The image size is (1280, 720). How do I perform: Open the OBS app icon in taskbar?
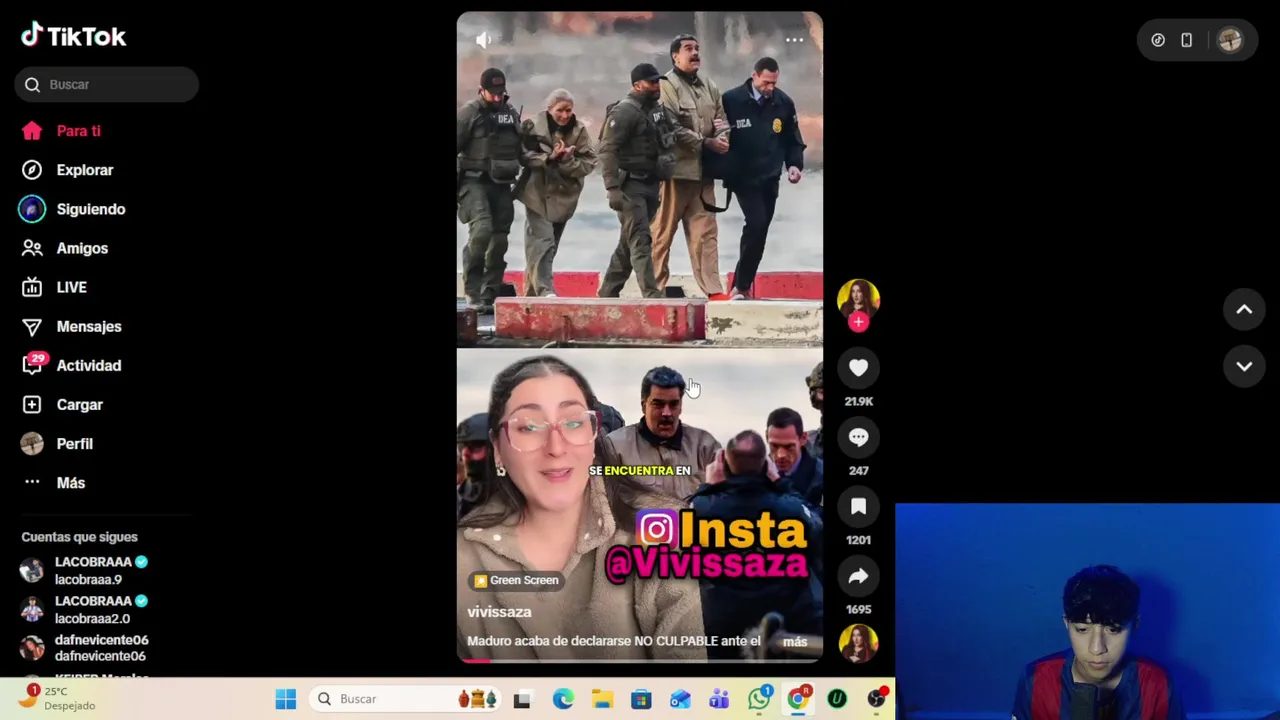876,699
